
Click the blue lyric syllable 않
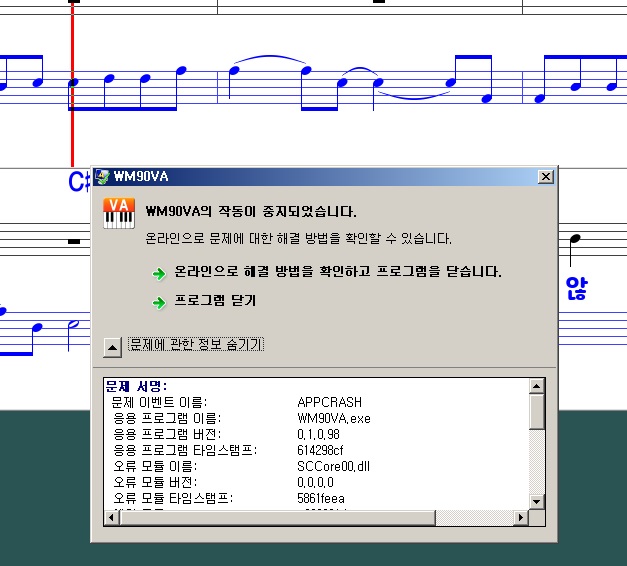[x=576, y=288]
